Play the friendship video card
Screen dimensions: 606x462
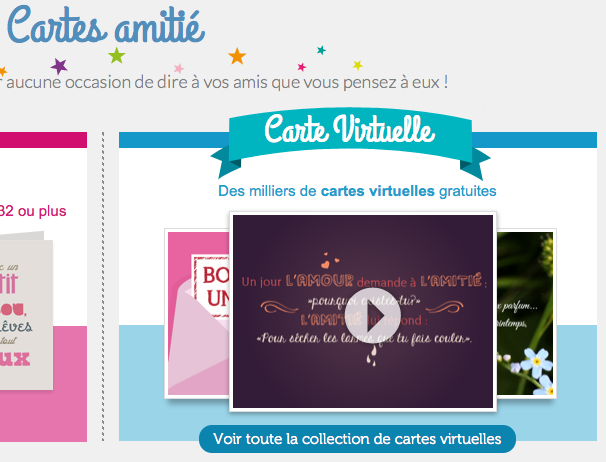click(373, 315)
